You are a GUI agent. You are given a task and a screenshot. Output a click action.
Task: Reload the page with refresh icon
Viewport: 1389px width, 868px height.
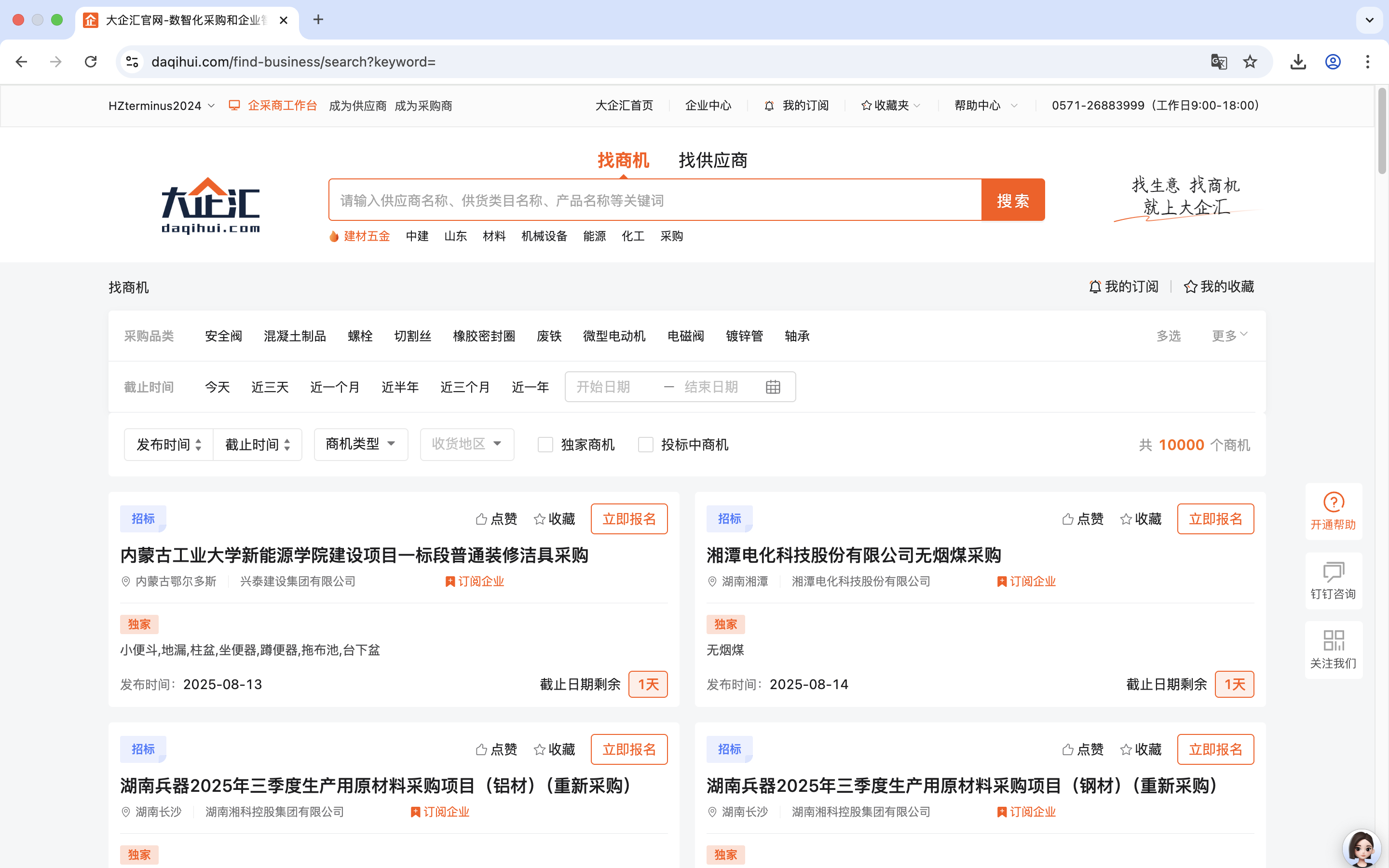pyautogui.click(x=91, y=61)
